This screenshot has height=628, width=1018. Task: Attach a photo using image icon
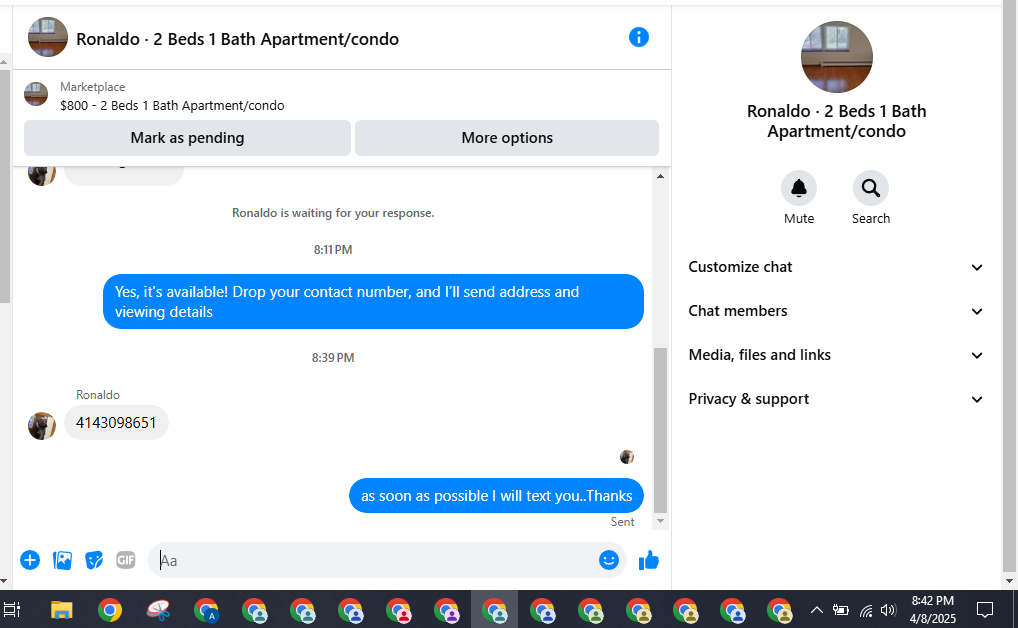62,560
